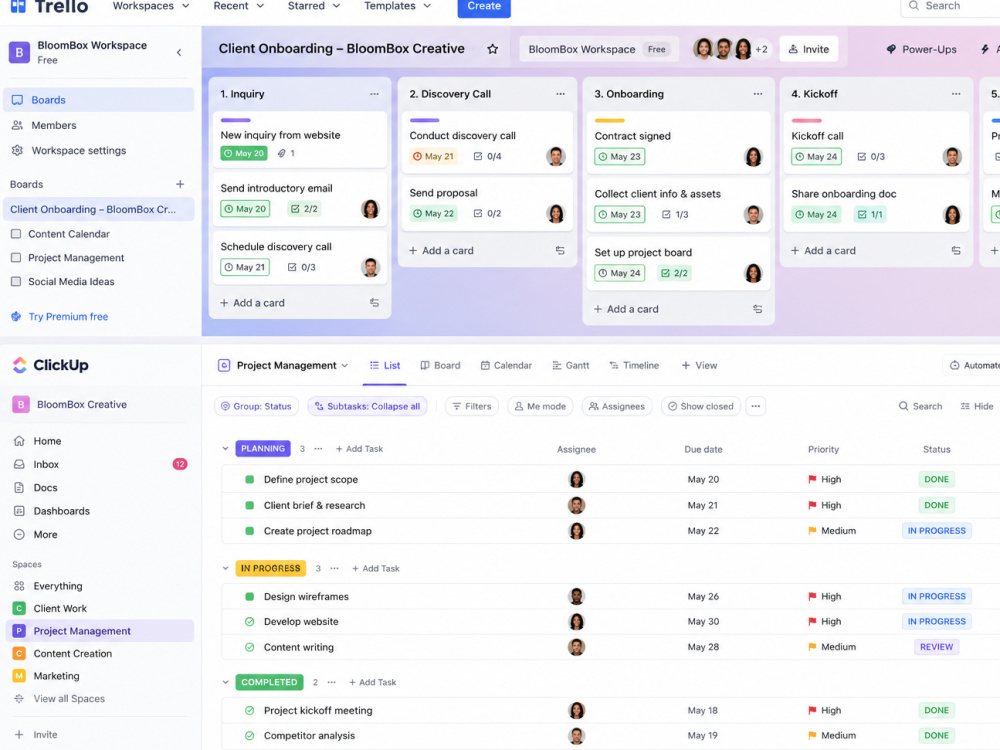The width and height of the screenshot is (1000, 750).
Task: Click the template icon in the Kickoff list footer
Action: pyautogui.click(x=956, y=251)
